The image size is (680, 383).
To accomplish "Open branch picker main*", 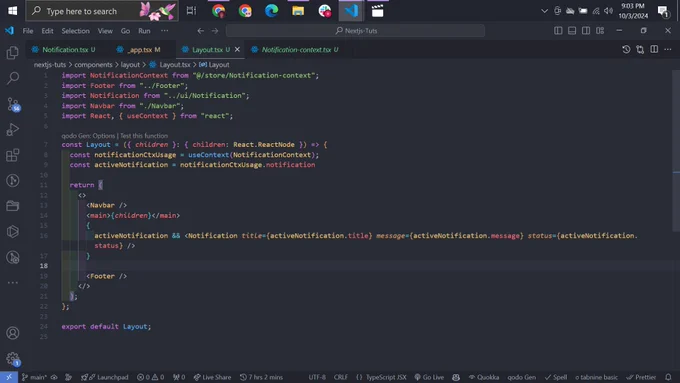I will (34, 377).
